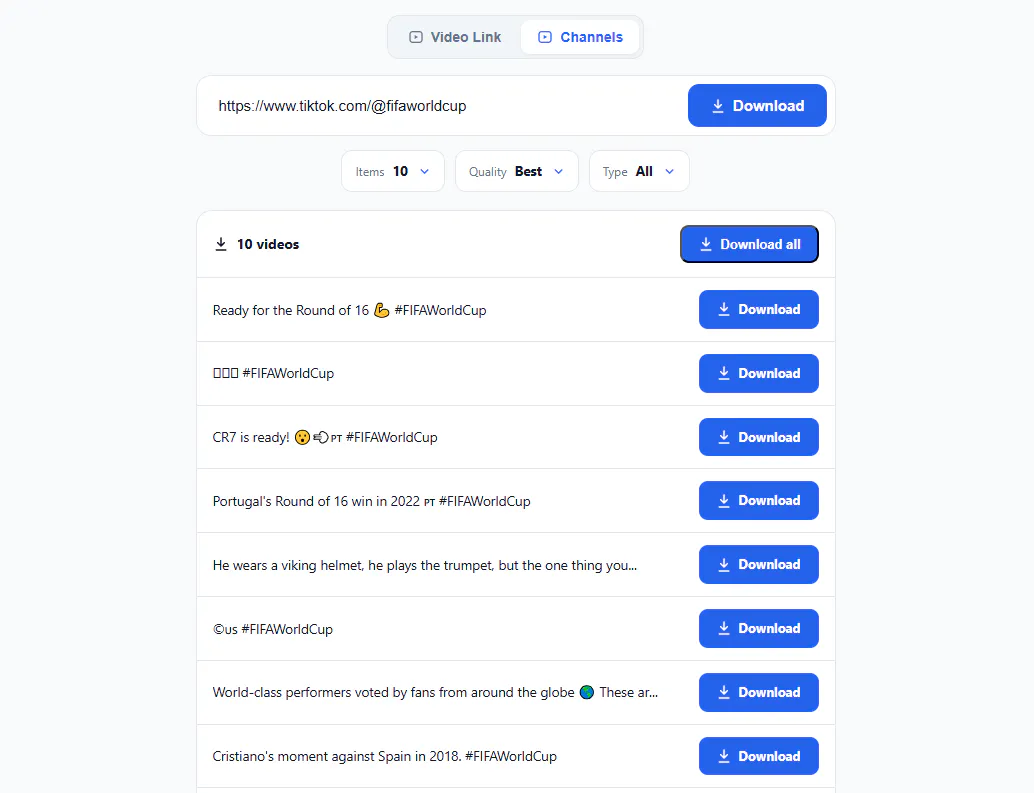Download the video titled only #FIFAWorldCup with squares

(758, 373)
